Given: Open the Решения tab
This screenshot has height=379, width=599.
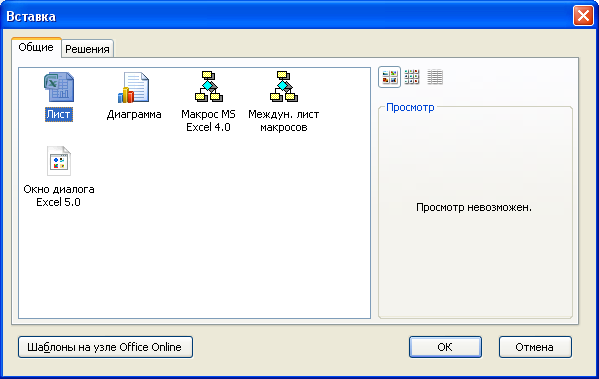Looking at the screenshot, I should pos(87,49).
